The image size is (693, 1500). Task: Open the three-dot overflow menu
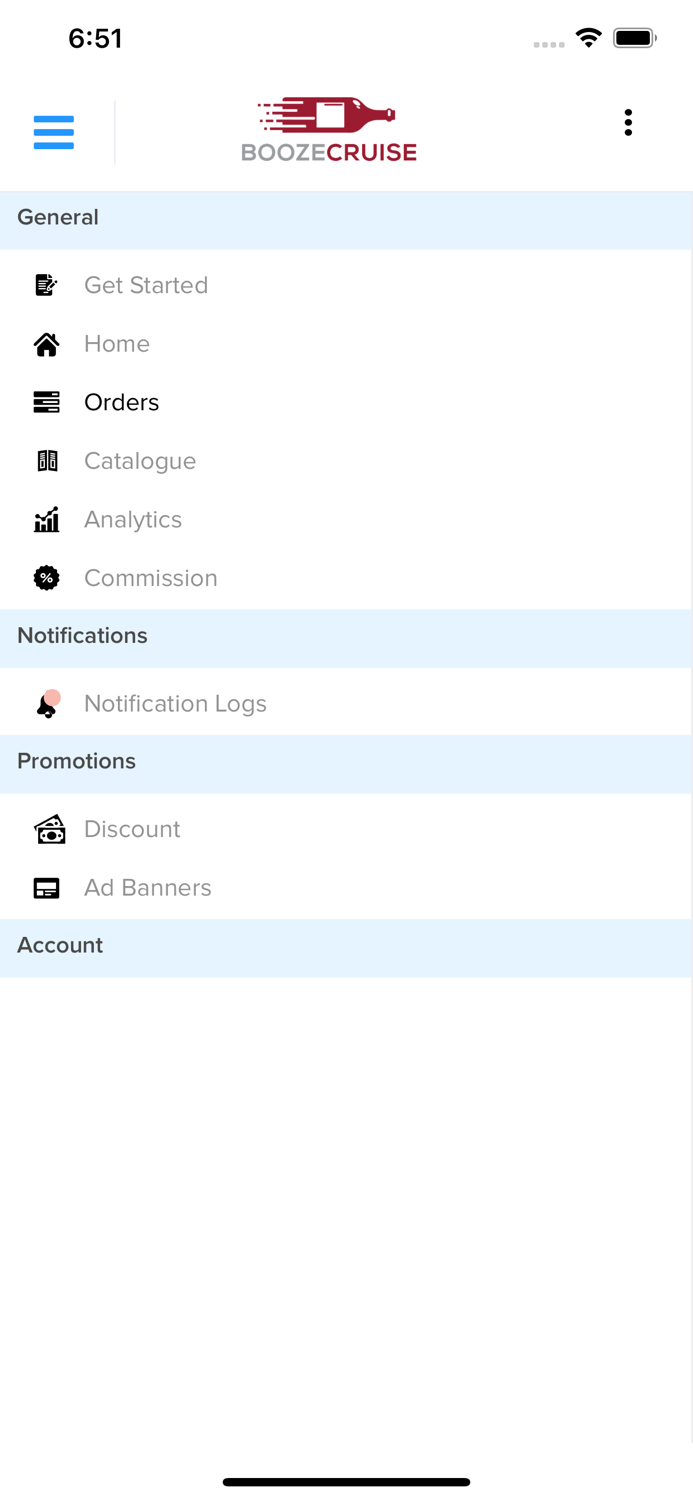(x=628, y=123)
